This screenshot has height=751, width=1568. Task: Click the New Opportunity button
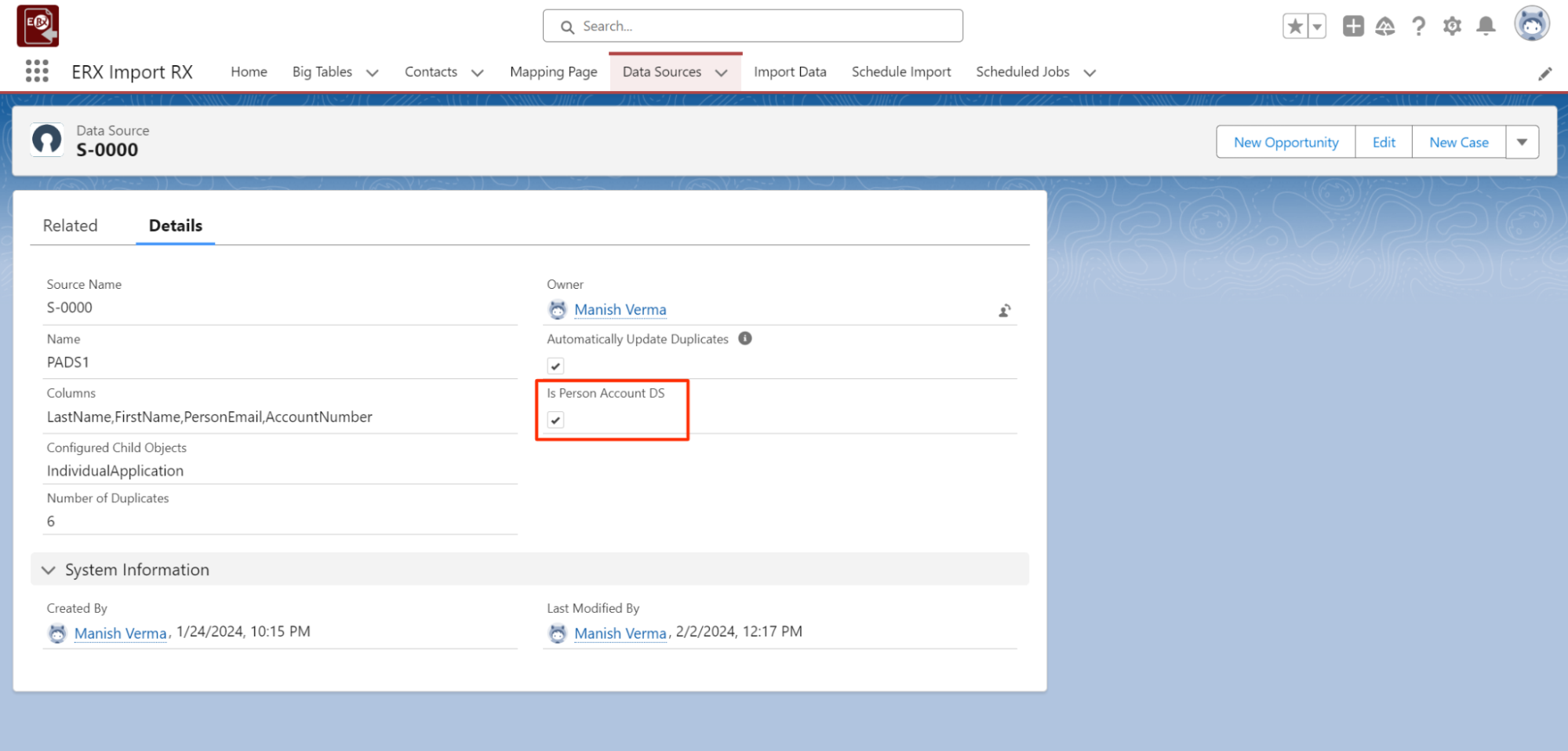pos(1286,142)
